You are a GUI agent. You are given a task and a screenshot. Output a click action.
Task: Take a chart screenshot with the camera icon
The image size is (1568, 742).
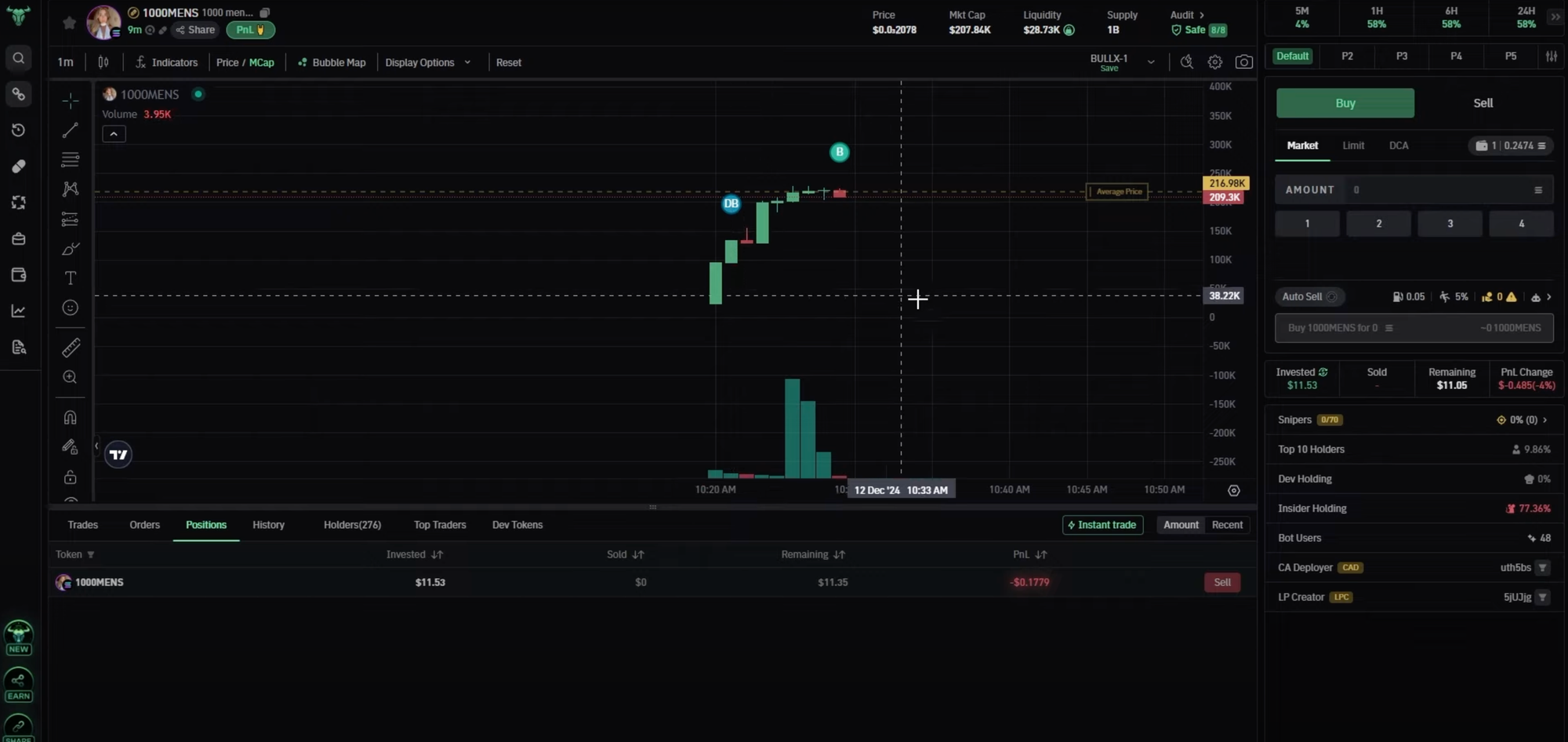(1244, 62)
